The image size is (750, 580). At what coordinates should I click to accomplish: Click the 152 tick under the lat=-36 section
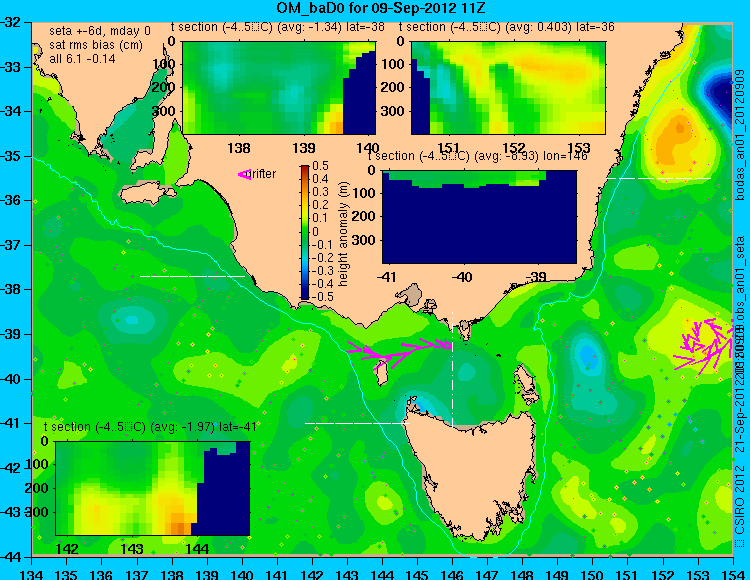click(513, 148)
